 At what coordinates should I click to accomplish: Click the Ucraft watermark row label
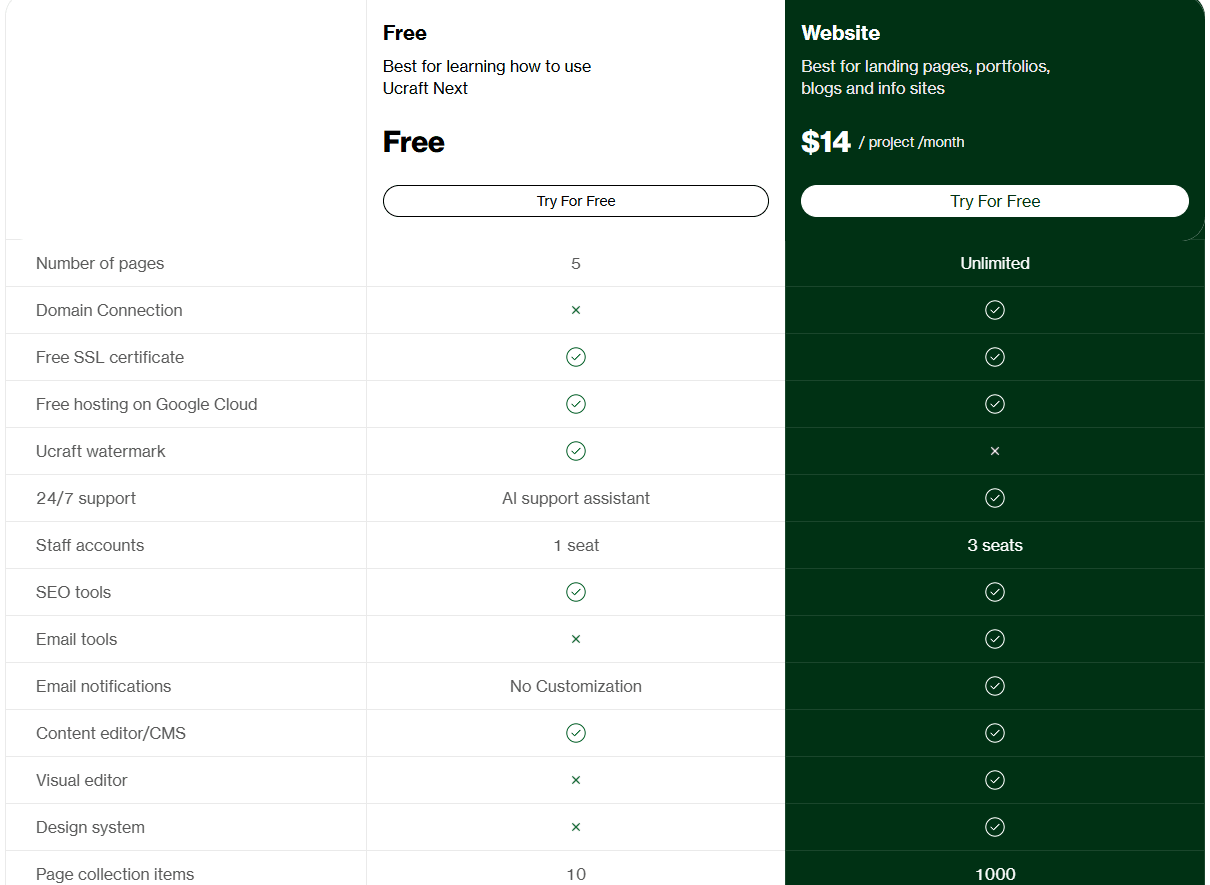(101, 452)
